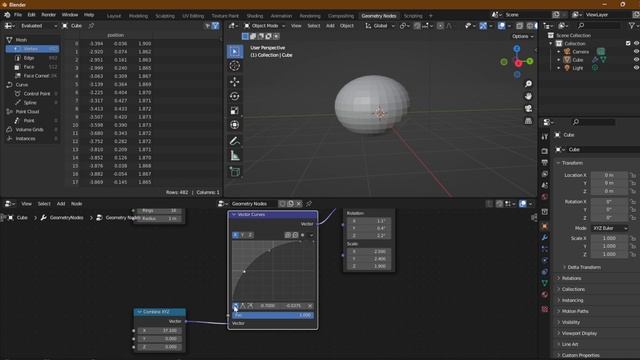Hide the Cube object in outliner
The image size is (640, 360).
tap(636, 60)
